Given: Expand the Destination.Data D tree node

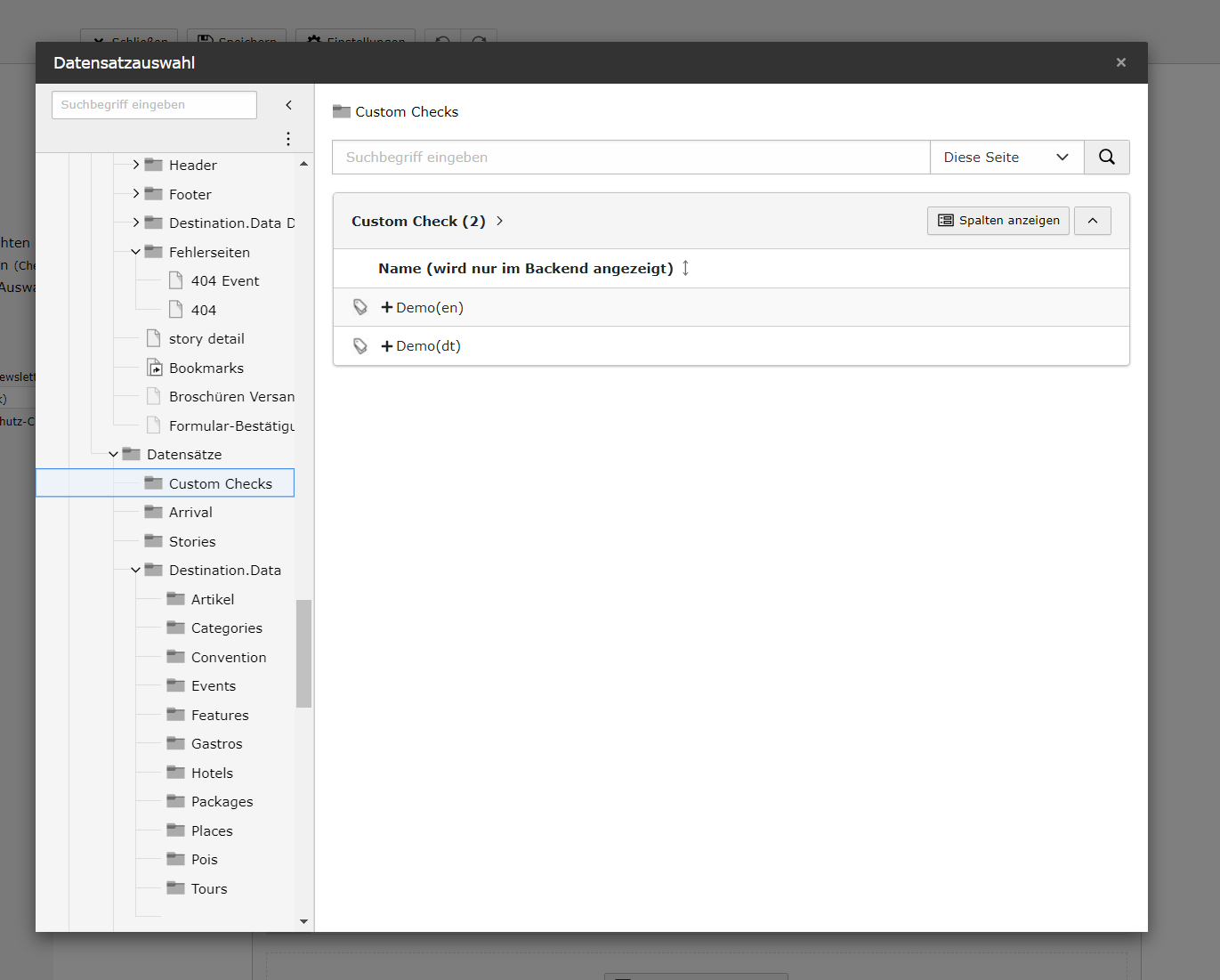Looking at the screenshot, I should [135, 223].
